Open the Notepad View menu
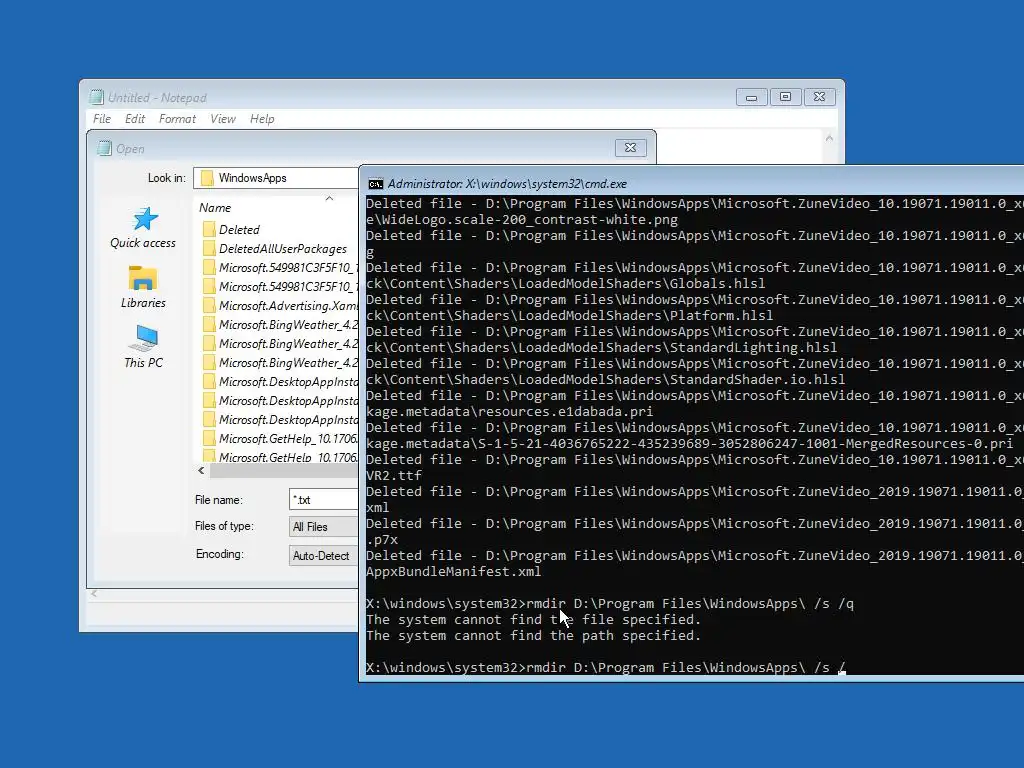Image resolution: width=1024 pixels, height=768 pixels. (x=223, y=119)
